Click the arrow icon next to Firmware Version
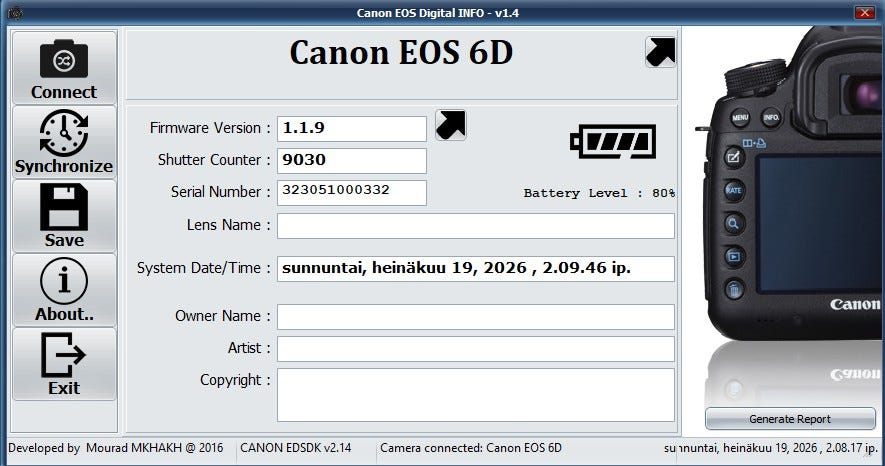Screen dimensions: 885x466 450,125
